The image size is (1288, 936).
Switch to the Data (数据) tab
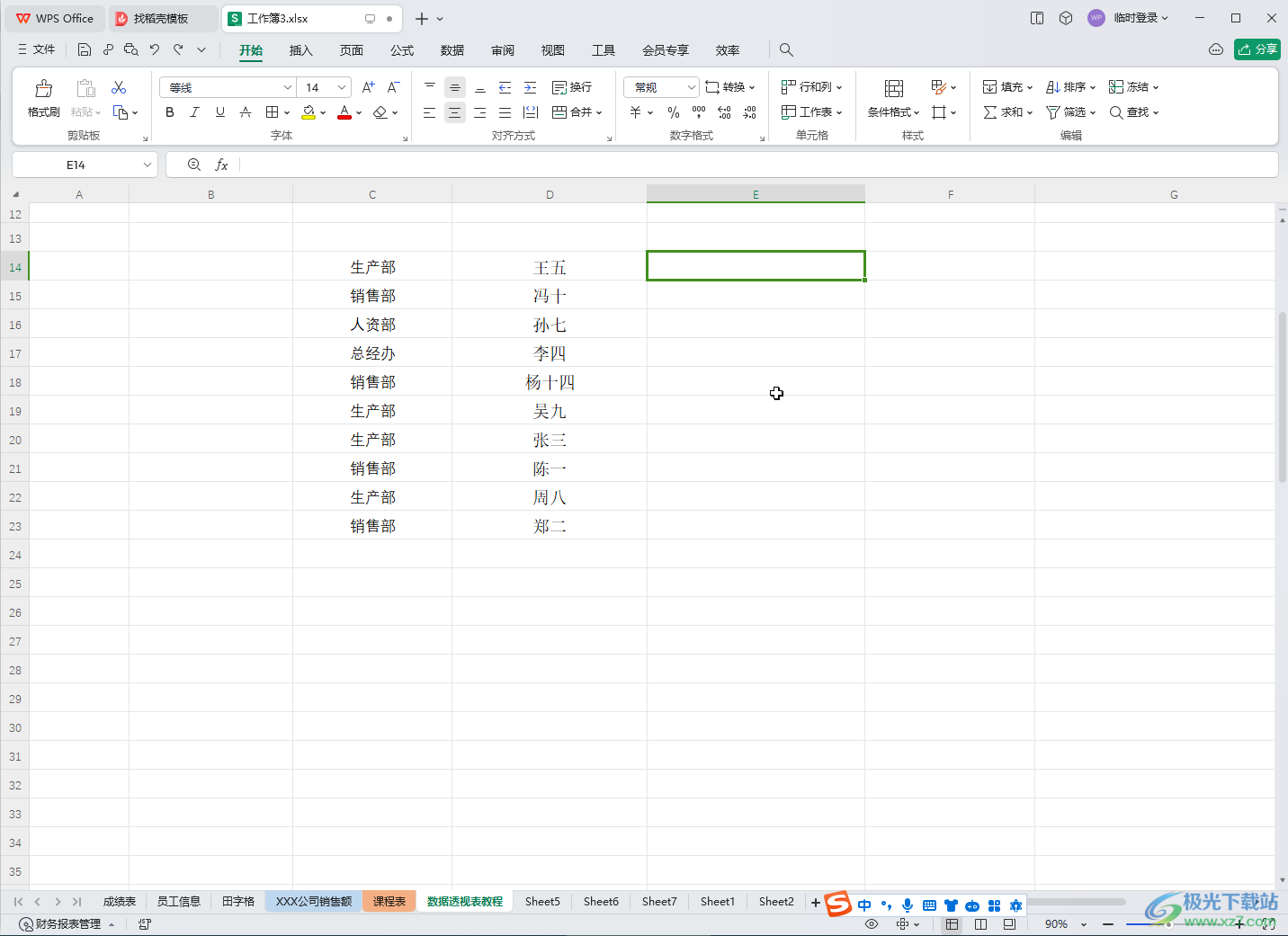point(452,50)
